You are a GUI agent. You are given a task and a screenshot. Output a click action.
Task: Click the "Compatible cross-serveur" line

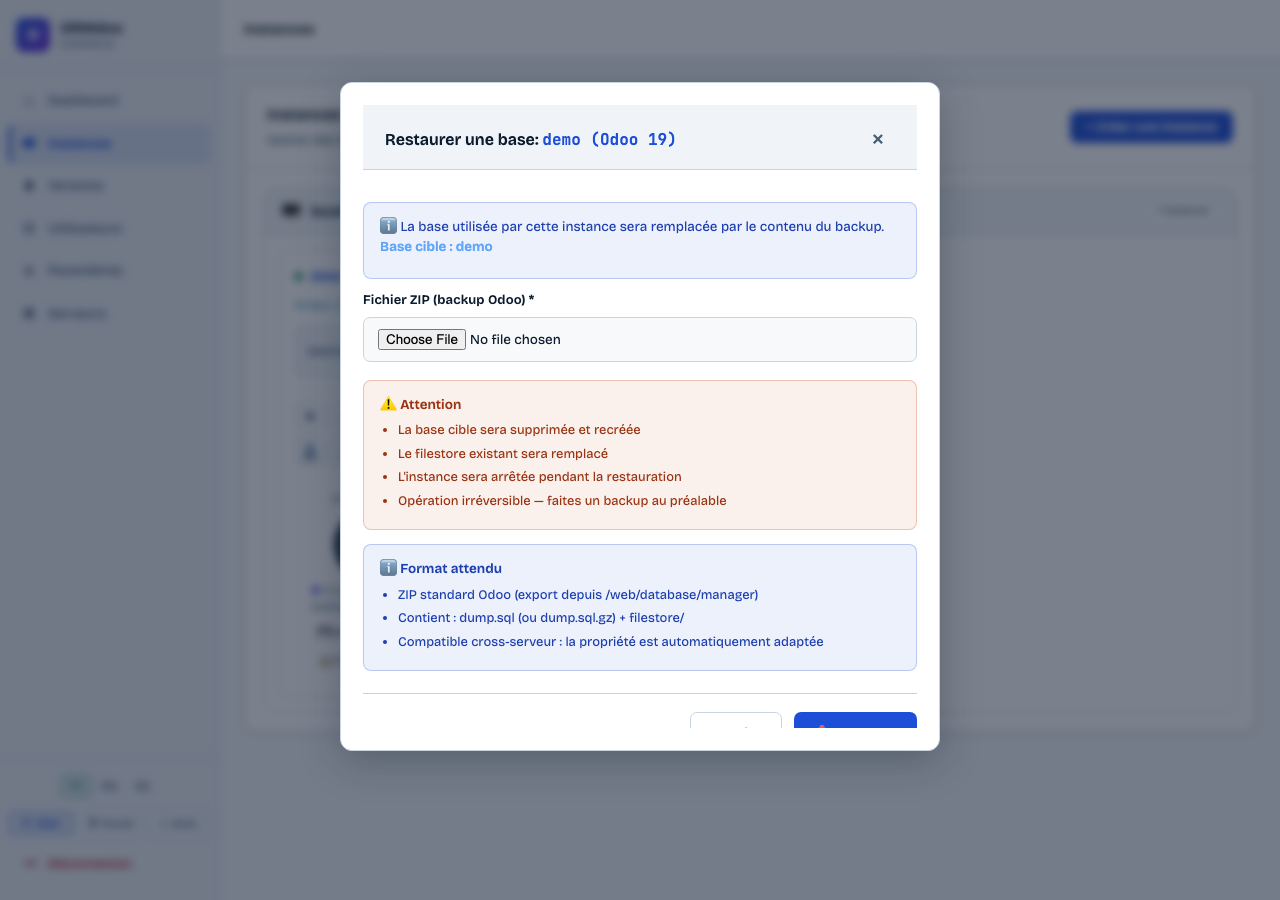[611, 642]
